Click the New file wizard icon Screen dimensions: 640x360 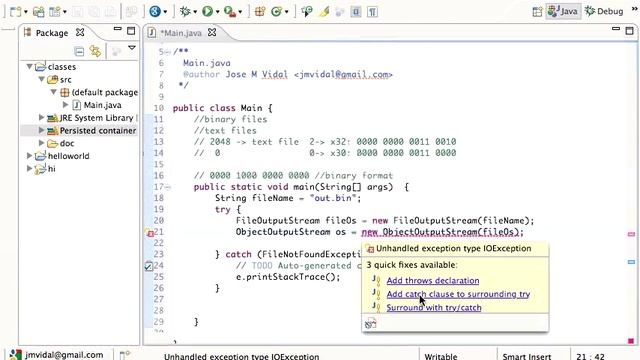(x=15, y=11)
